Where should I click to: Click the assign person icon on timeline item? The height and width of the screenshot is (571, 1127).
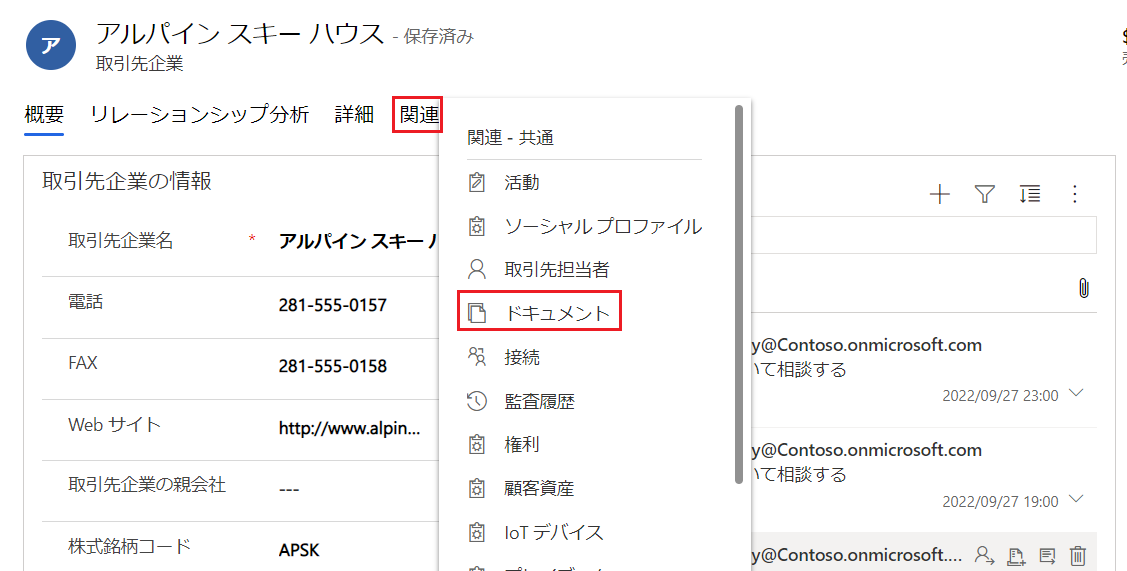tap(984, 555)
